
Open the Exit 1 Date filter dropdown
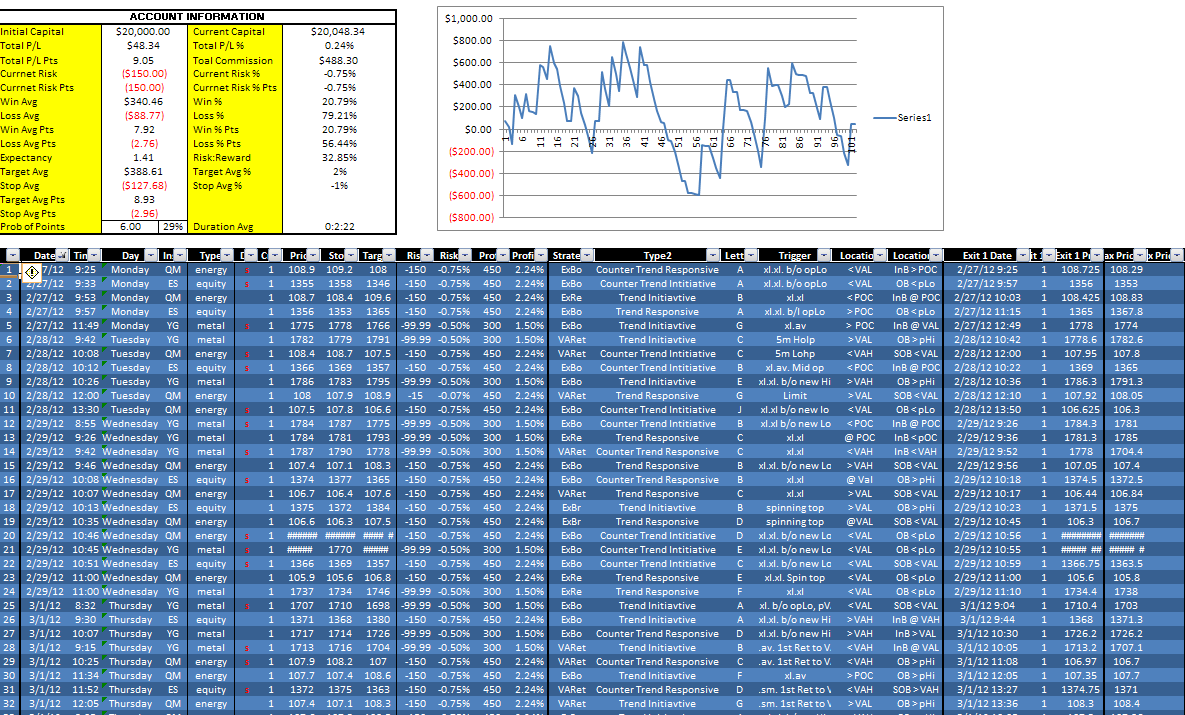[1023, 255]
